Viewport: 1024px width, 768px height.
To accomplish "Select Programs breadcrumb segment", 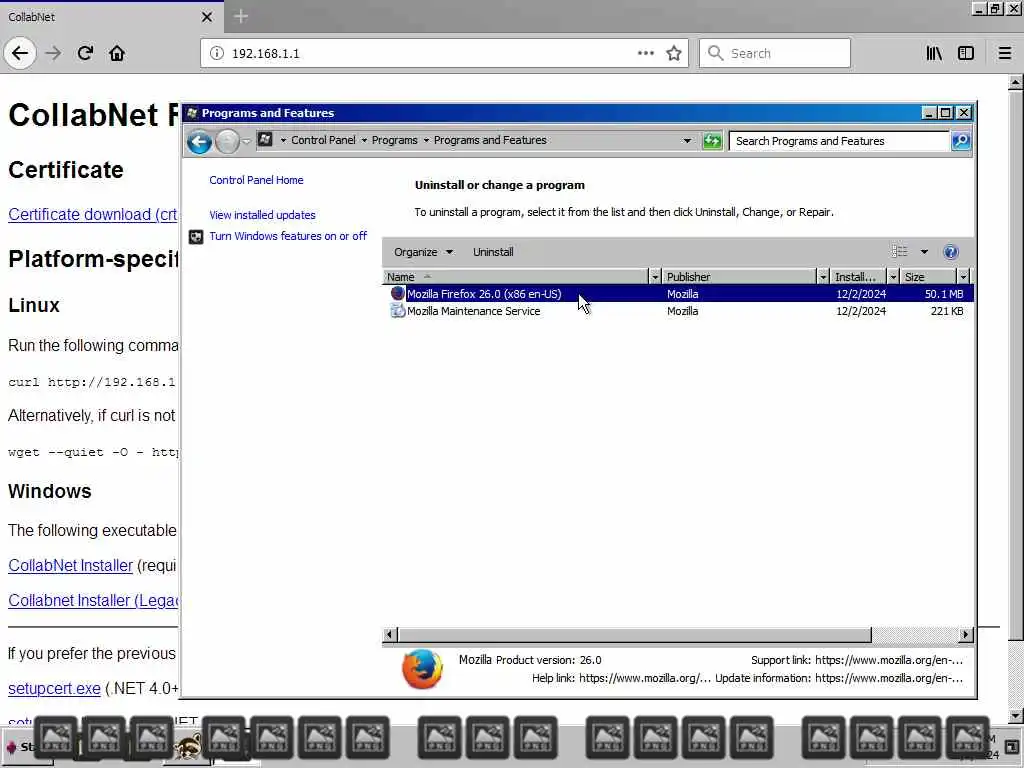I will pyautogui.click(x=394, y=140).
